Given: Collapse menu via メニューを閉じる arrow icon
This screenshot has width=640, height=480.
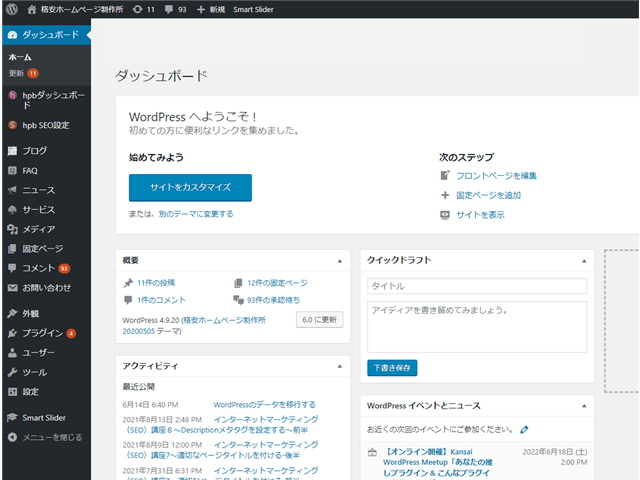Looking at the screenshot, I should pos(12,437).
